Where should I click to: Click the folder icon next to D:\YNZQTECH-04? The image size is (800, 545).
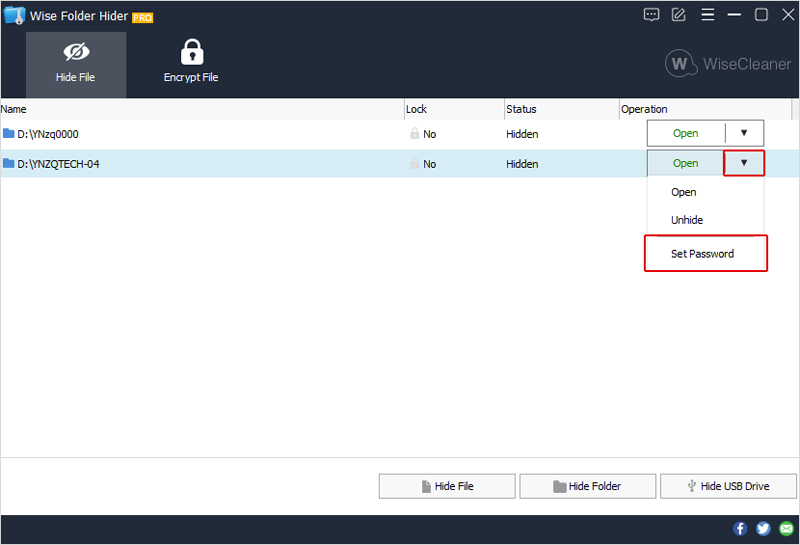coord(8,163)
